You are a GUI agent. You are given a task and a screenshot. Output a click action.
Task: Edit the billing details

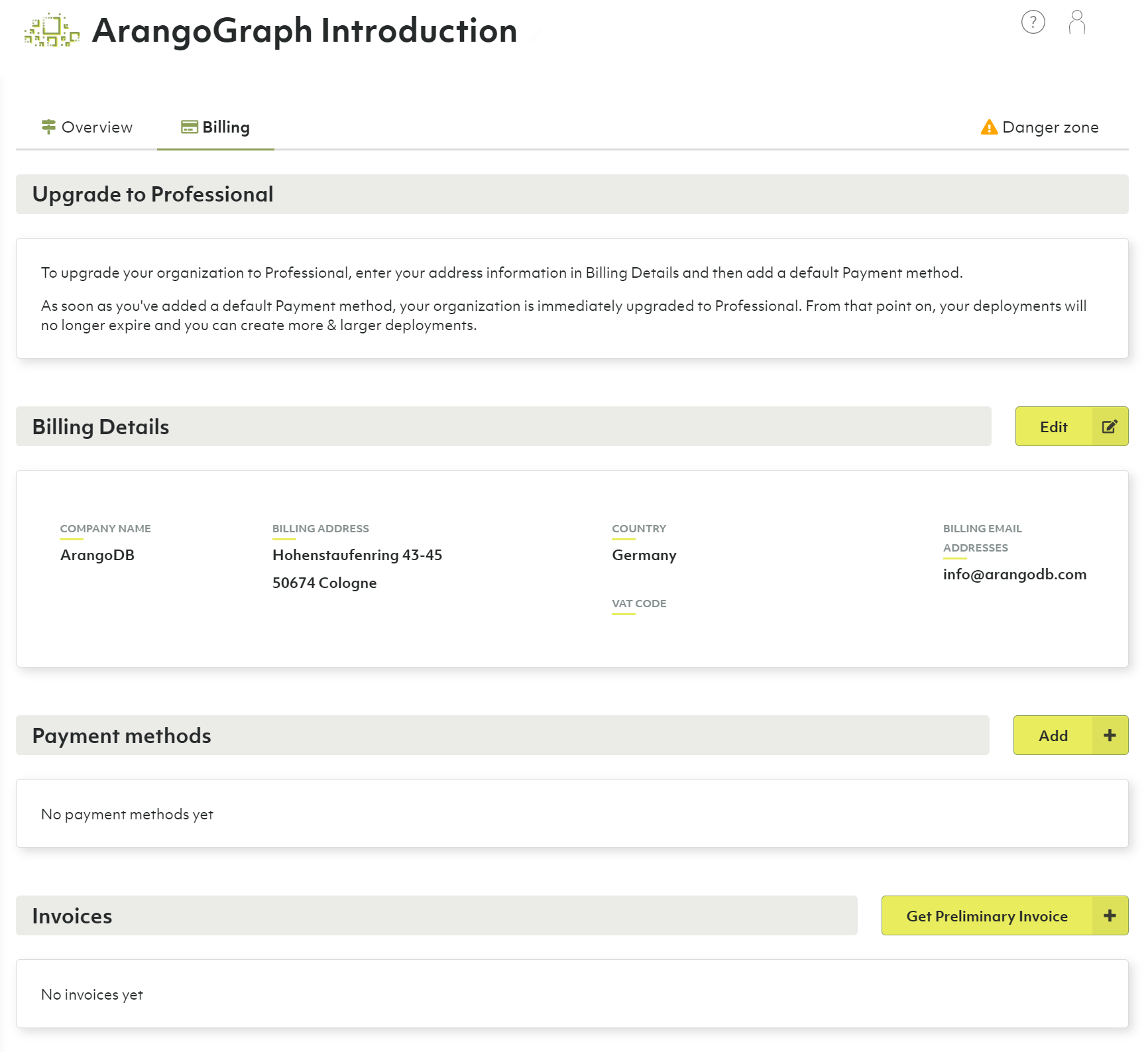[x=1072, y=426]
